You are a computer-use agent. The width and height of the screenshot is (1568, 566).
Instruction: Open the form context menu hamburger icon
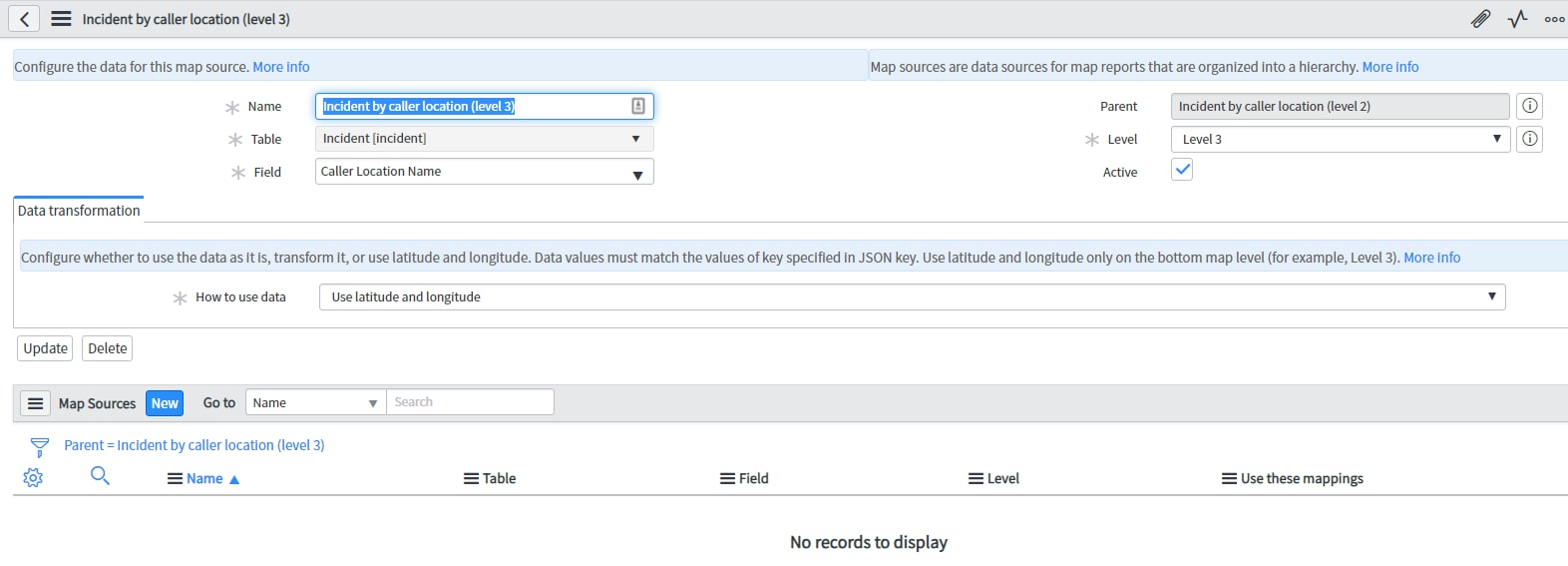point(61,19)
